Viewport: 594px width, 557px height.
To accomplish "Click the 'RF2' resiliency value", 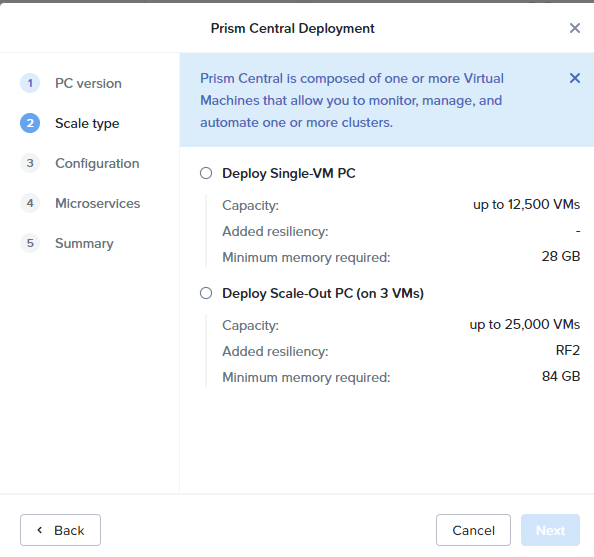I will click(567, 350).
